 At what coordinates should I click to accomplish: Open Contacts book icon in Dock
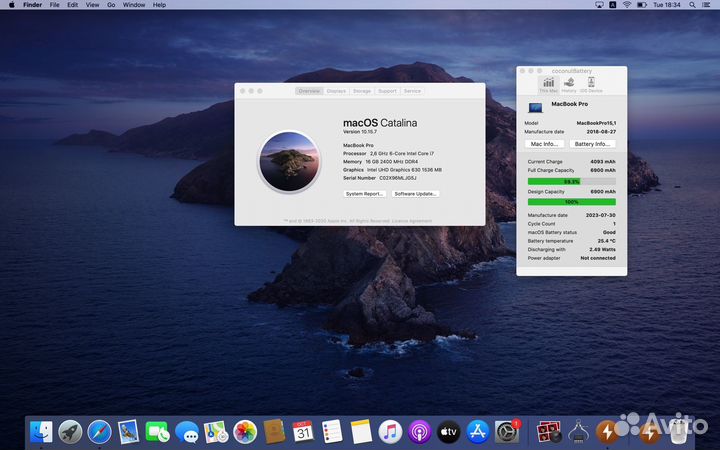click(x=274, y=432)
